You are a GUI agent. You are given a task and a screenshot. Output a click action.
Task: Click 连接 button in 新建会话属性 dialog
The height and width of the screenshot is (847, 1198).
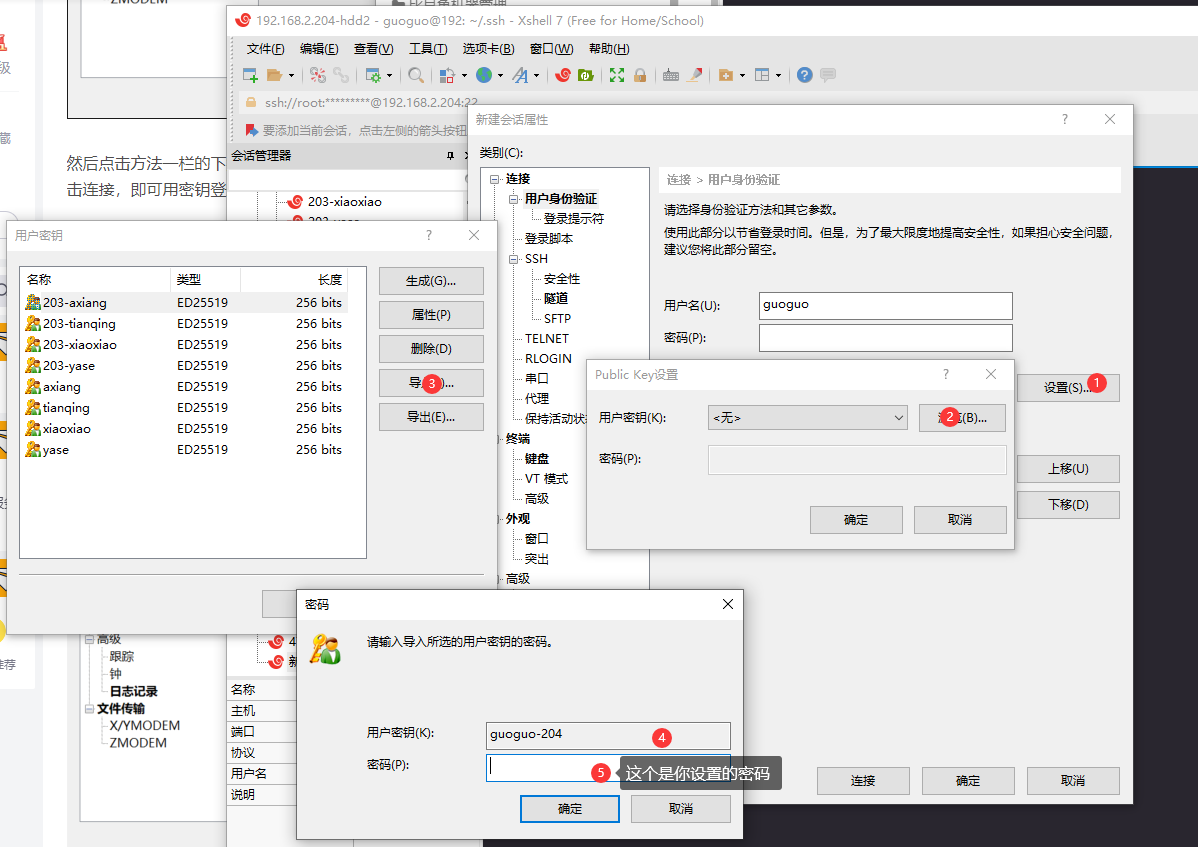pyautogui.click(x=863, y=781)
